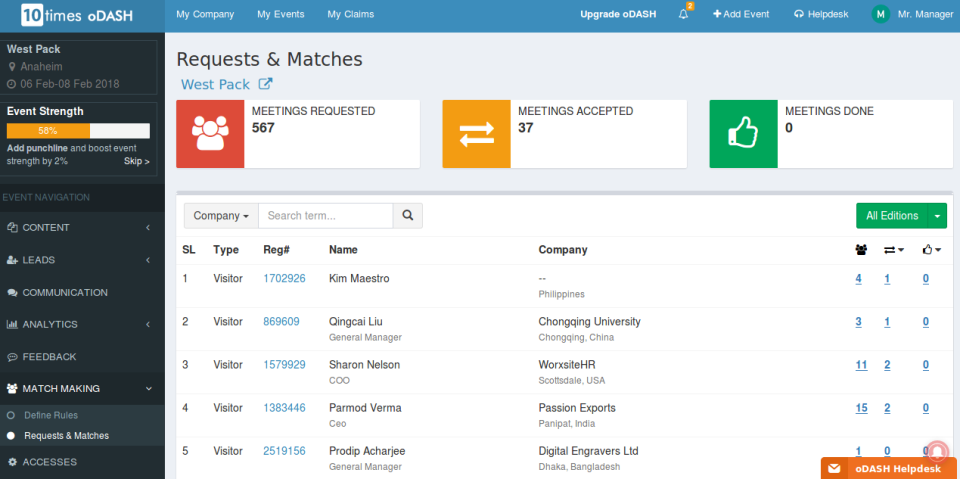The height and width of the screenshot is (479, 960).
Task: Click the orange Meetings Accepted arrows icon
Action: click(476, 134)
